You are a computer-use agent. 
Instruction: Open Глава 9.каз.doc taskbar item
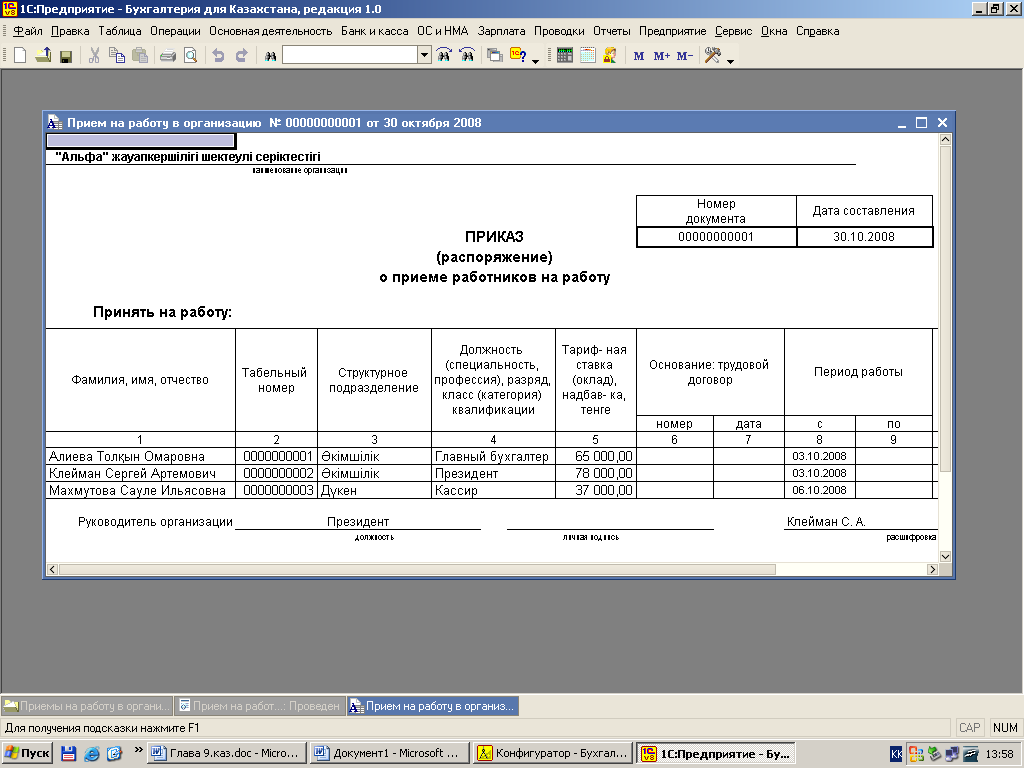[x=226, y=753]
